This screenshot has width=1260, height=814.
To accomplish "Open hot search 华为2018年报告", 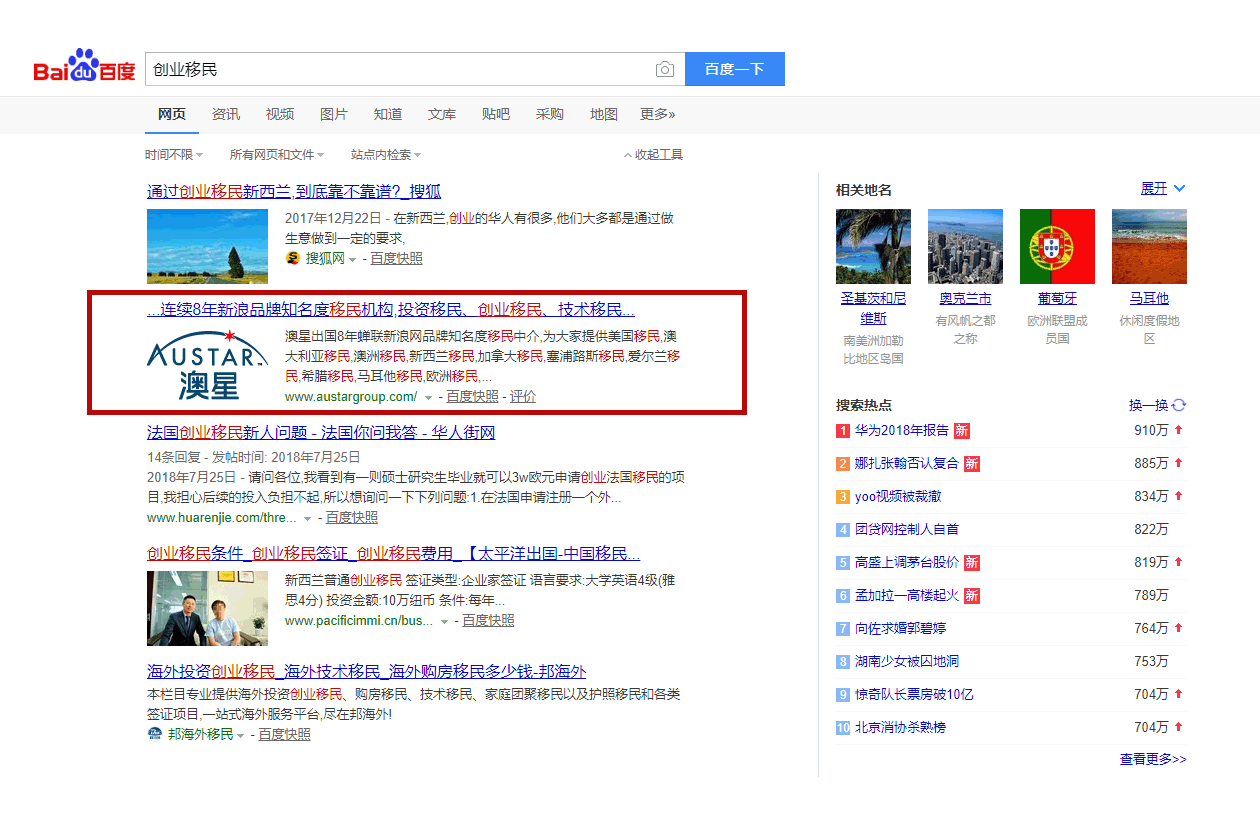I will click(902, 430).
